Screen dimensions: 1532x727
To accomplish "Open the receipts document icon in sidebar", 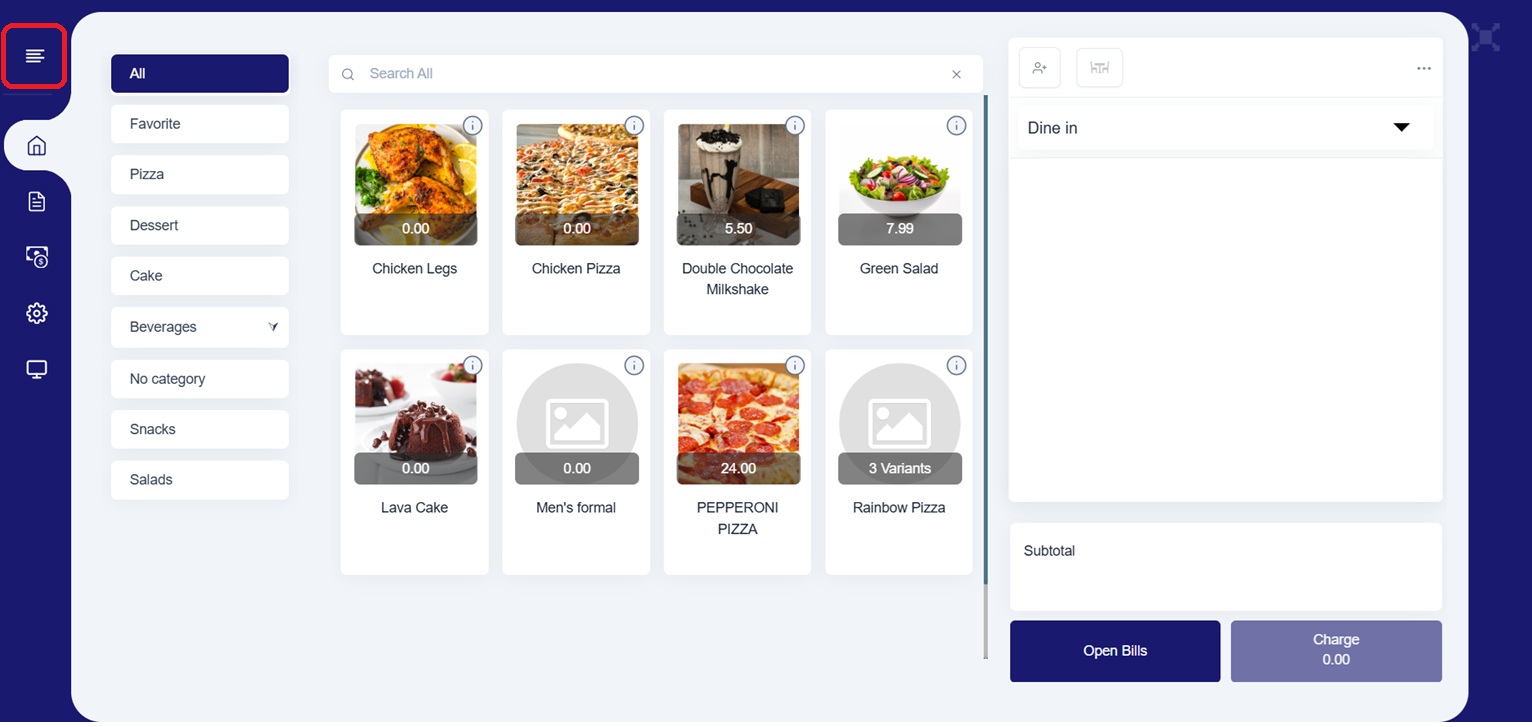I will pyautogui.click(x=37, y=202).
